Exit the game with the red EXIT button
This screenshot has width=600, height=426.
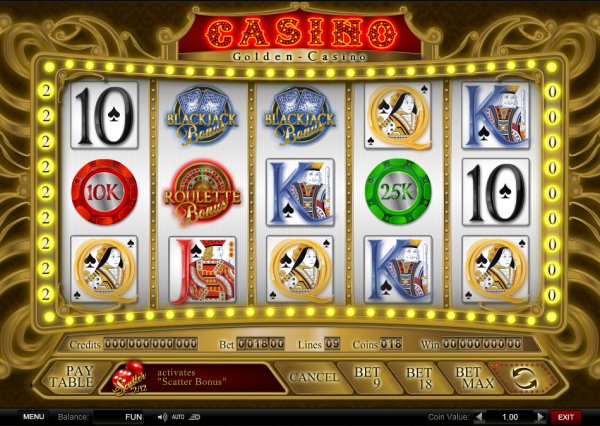(x=566, y=417)
